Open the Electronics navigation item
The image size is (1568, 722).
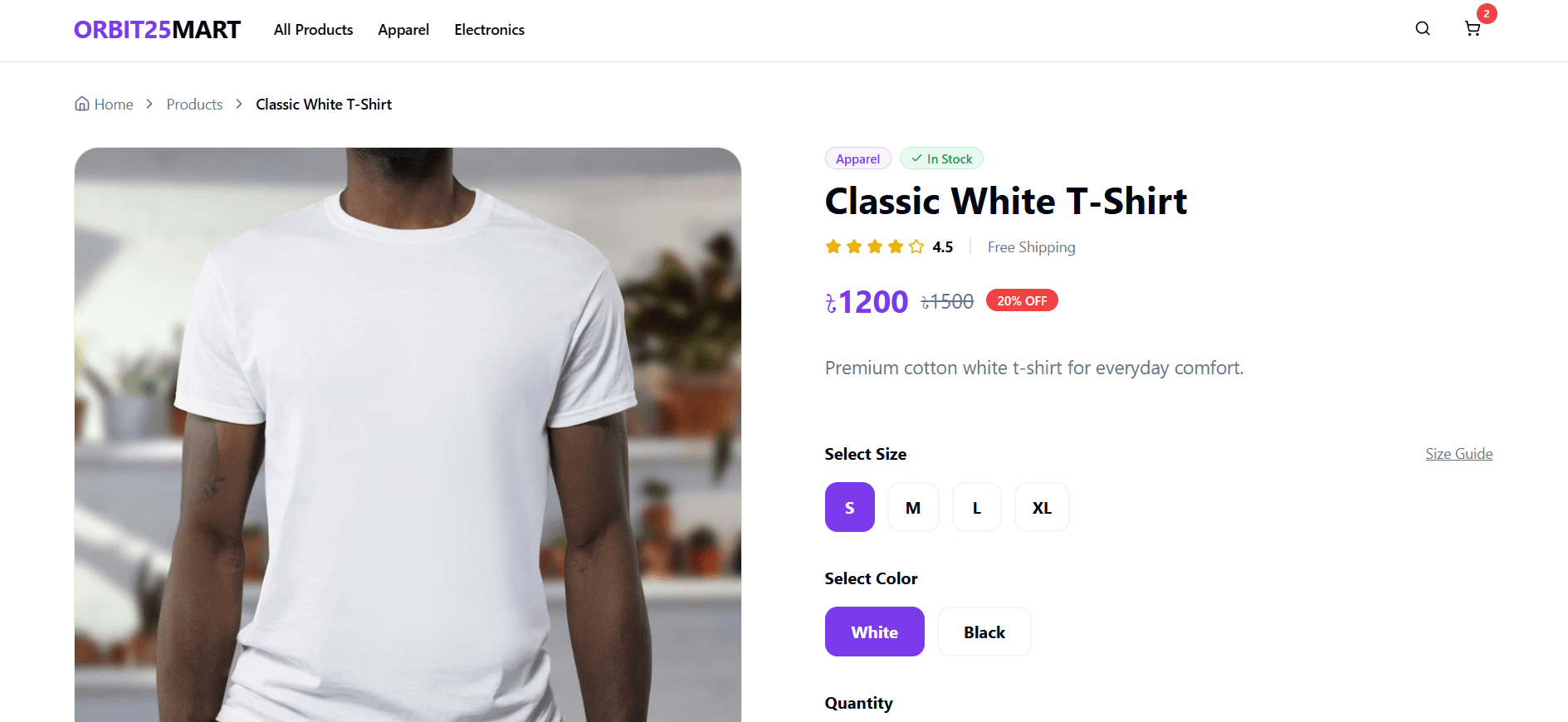click(x=489, y=29)
